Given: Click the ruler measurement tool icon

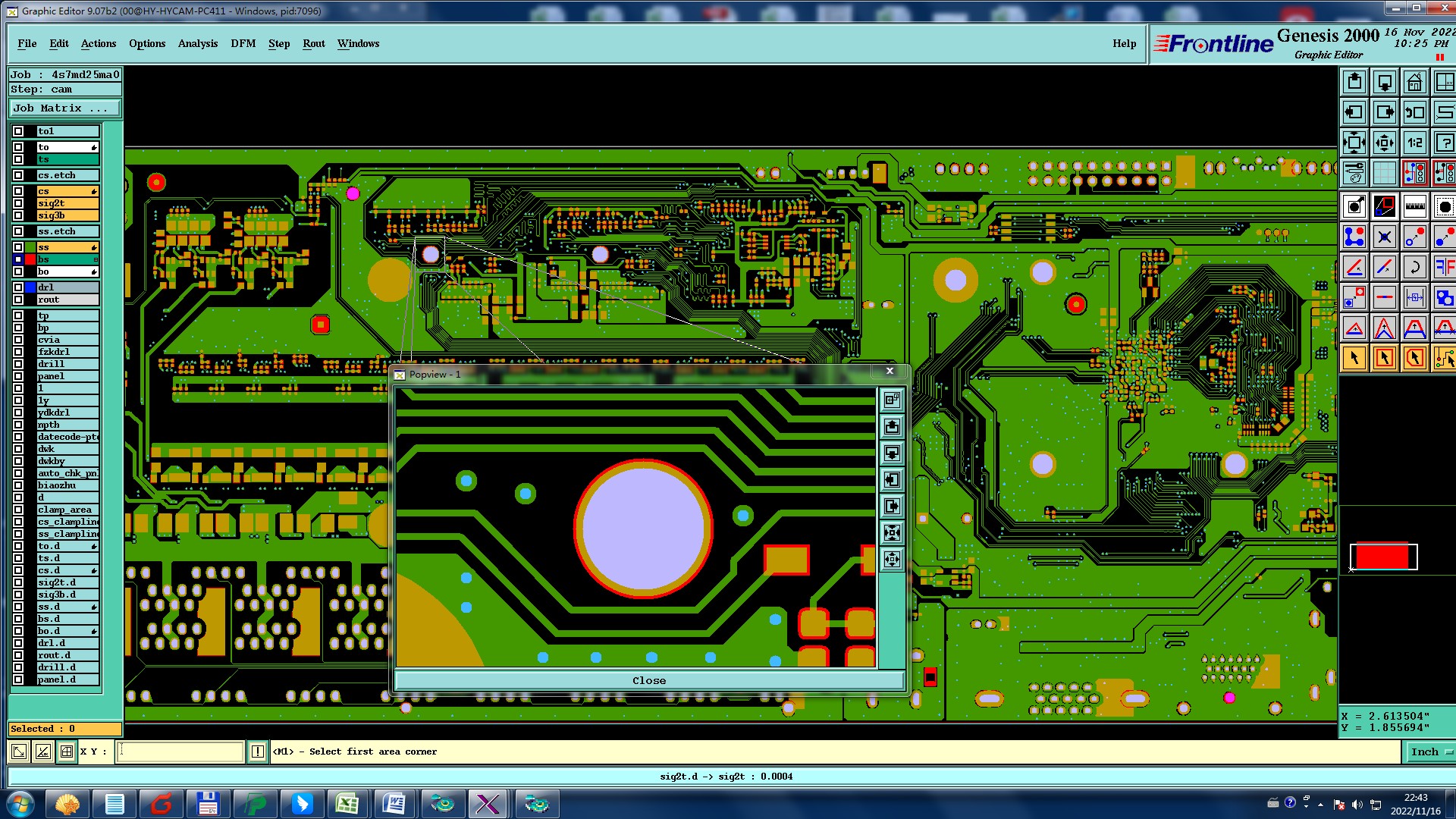Looking at the screenshot, I should [1414, 206].
